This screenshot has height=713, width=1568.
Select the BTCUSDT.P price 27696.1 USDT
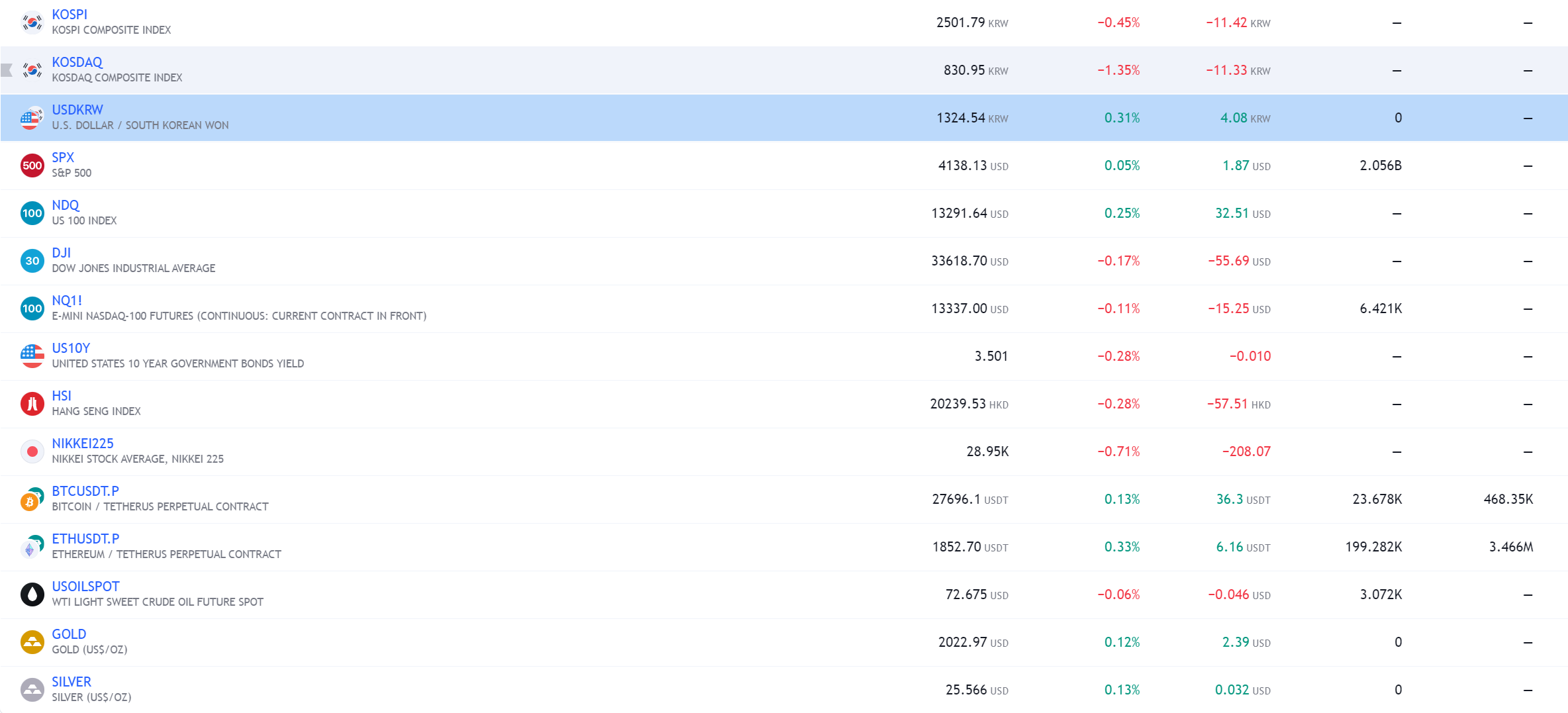point(970,499)
